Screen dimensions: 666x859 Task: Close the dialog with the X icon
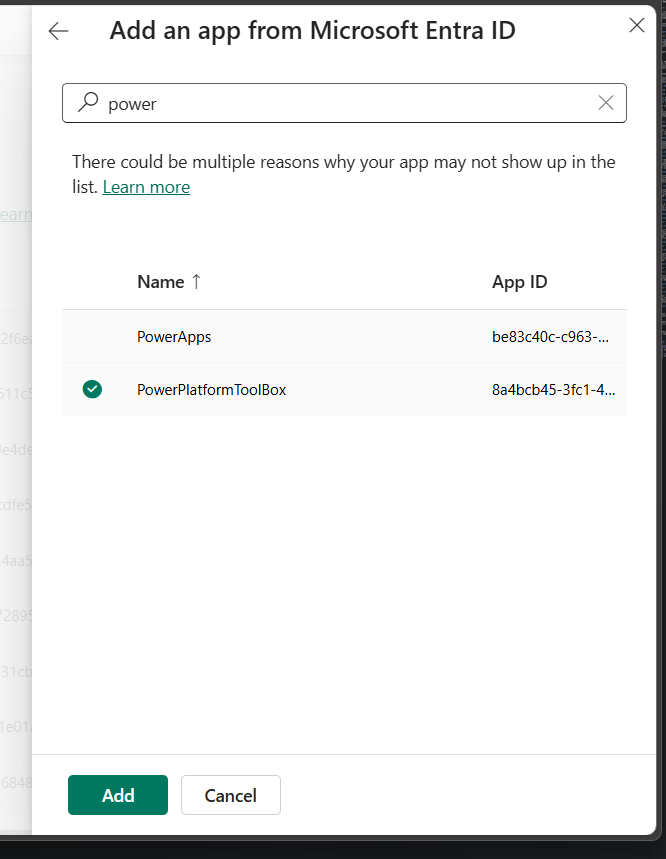[637, 25]
